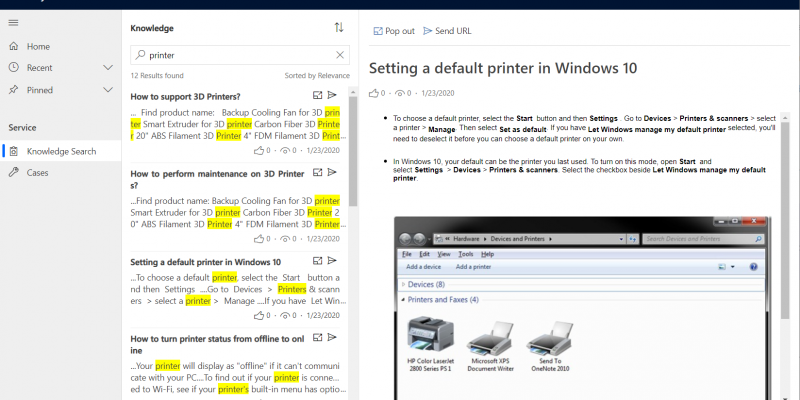Click the Knowledge panel heading

pos(152,28)
